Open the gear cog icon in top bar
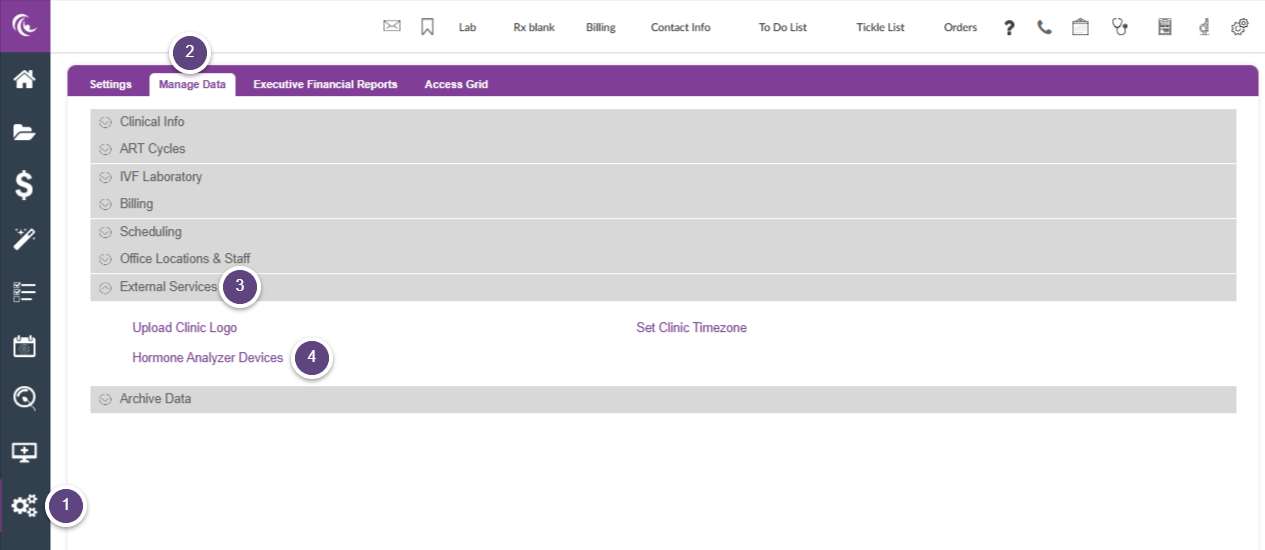Image resolution: width=1265 pixels, height=550 pixels. (1239, 27)
